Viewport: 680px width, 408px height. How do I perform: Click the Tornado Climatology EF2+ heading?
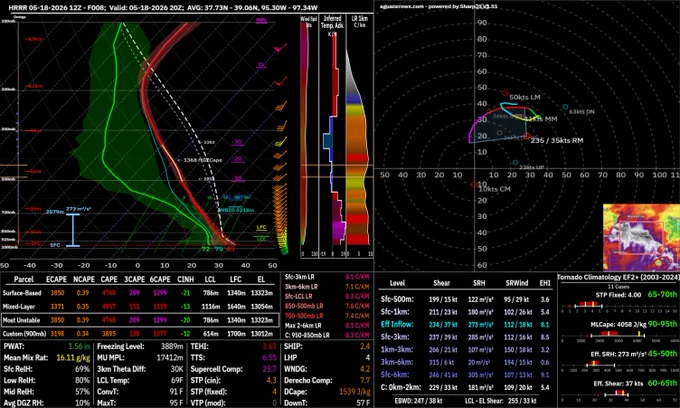(x=618, y=277)
